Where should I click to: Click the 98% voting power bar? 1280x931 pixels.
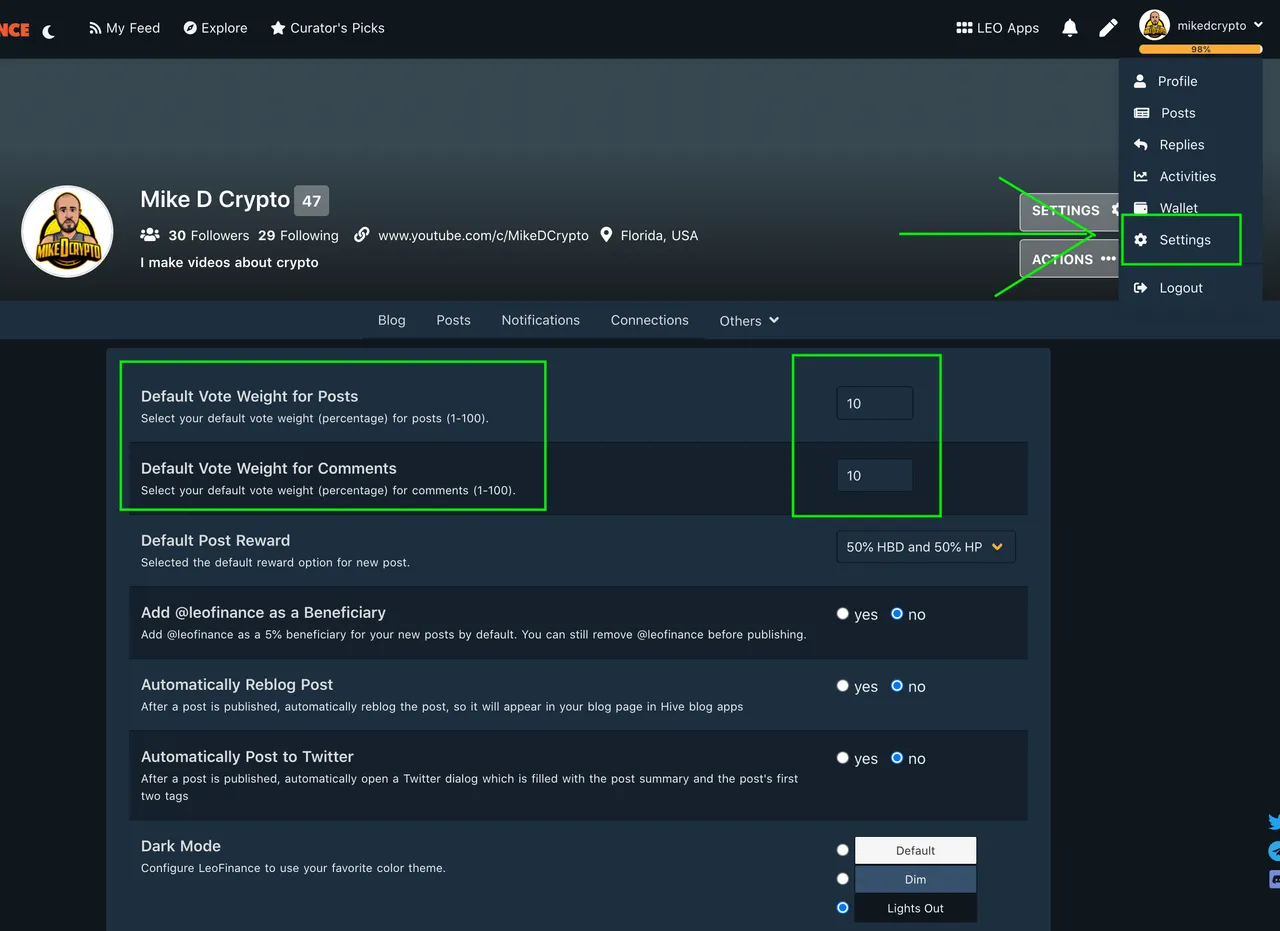(x=1200, y=48)
